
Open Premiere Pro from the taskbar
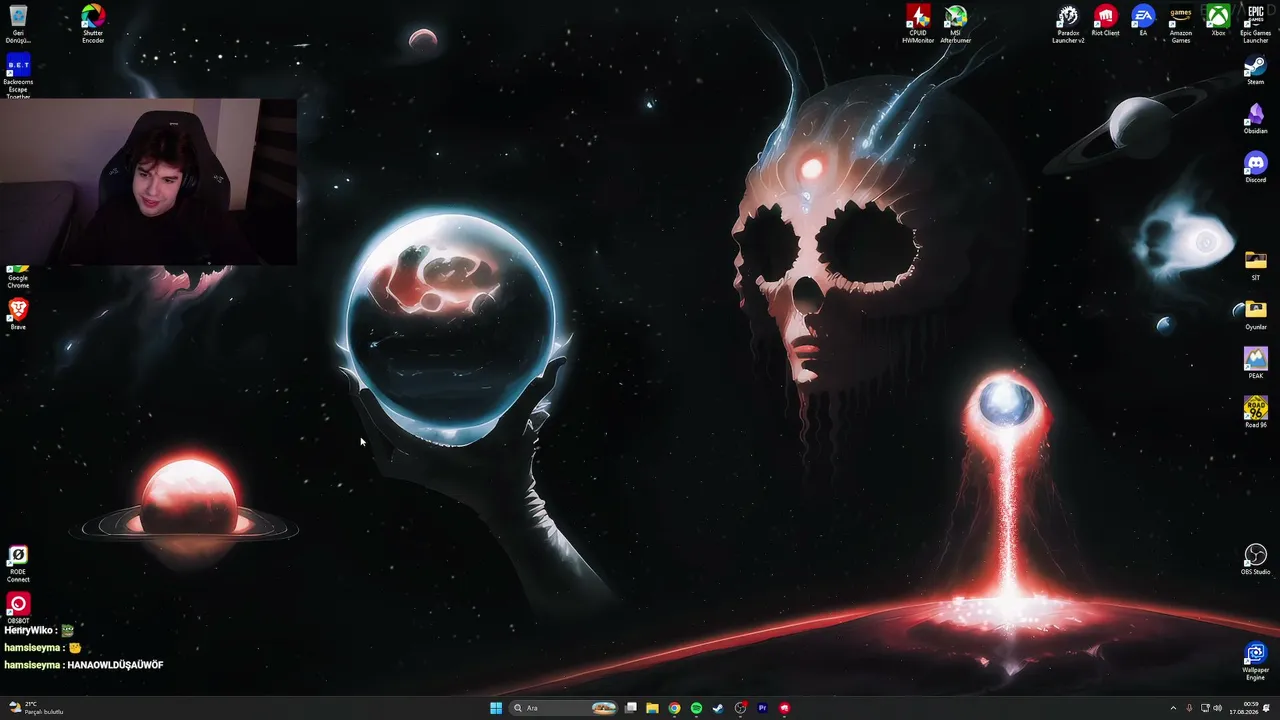(x=762, y=708)
